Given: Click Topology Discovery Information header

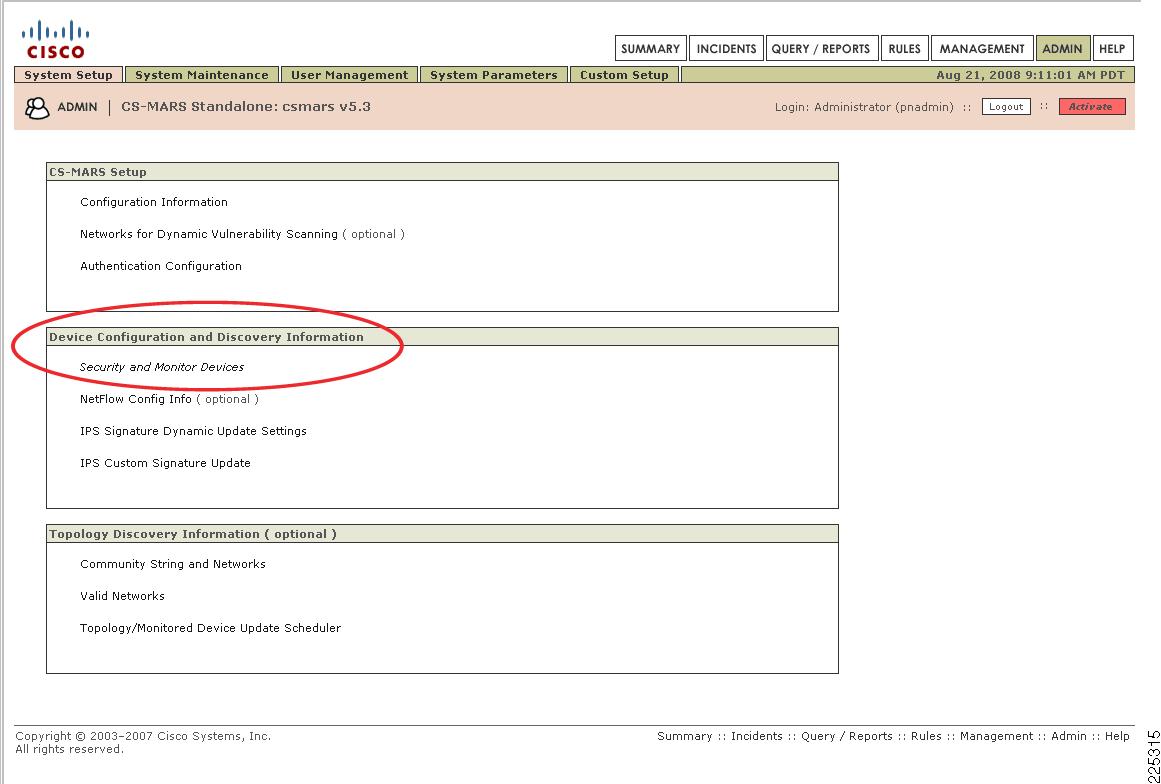Looking at the screenshot, I should [442, 534].
